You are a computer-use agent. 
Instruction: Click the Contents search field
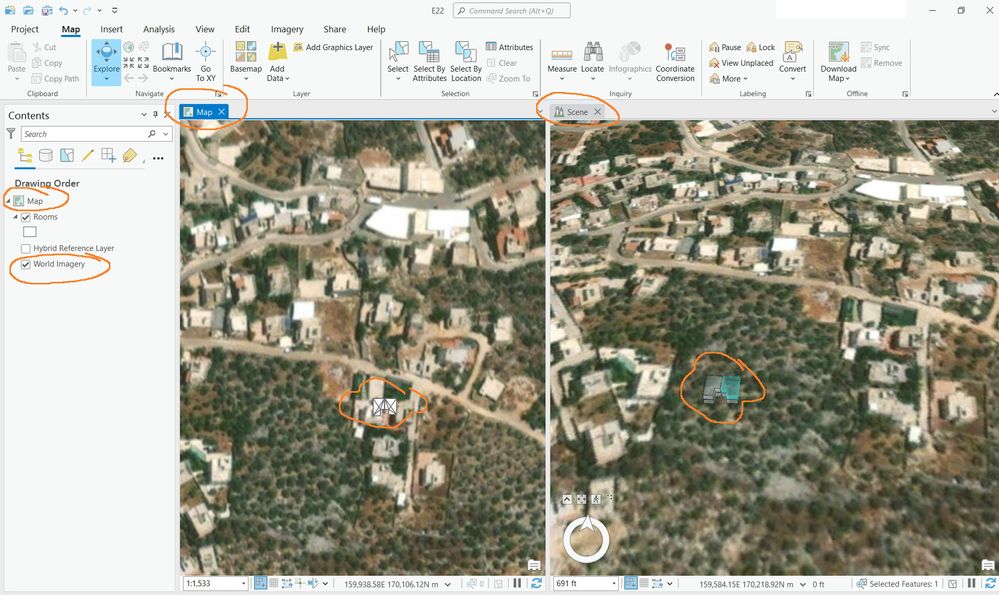[x=86, y=134]
